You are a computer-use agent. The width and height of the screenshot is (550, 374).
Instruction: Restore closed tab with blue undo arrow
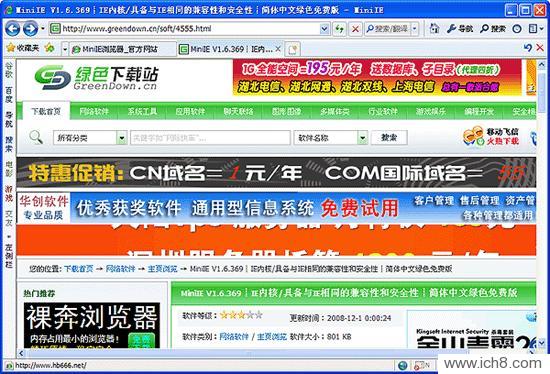[527, 48]
